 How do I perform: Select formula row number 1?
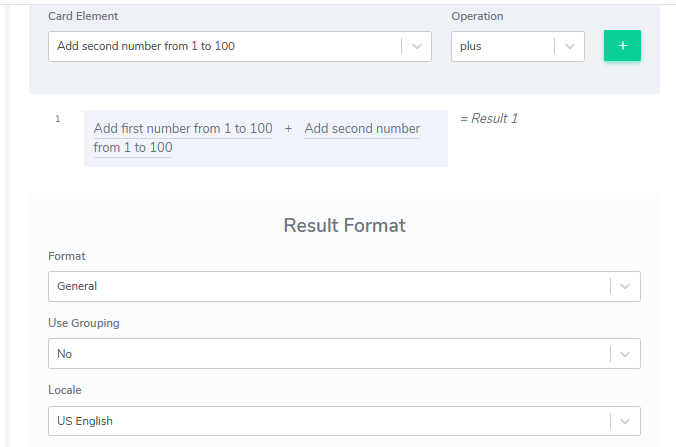[x=58, y=119]
